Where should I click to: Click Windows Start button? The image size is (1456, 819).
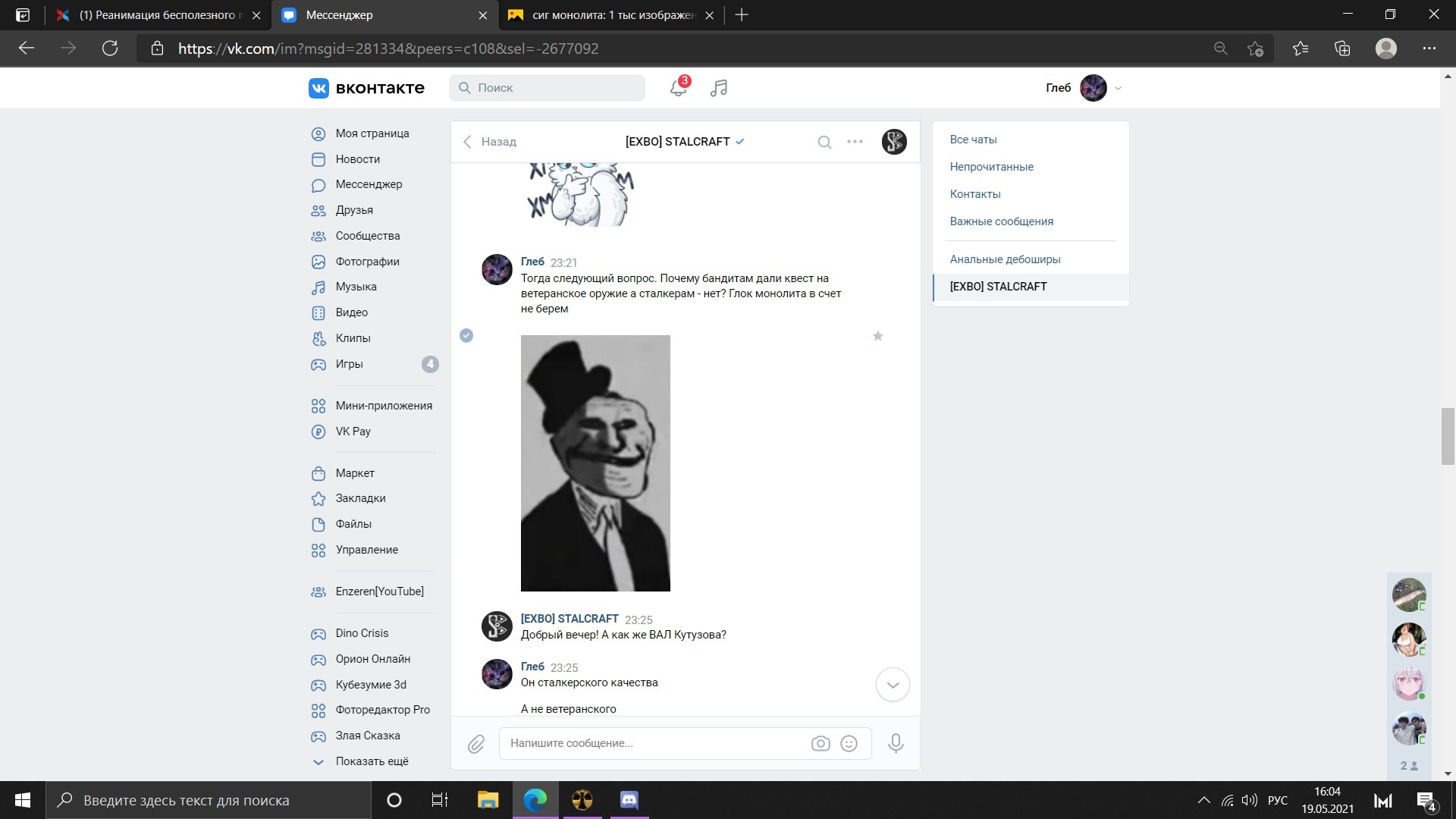pos(23,800)
